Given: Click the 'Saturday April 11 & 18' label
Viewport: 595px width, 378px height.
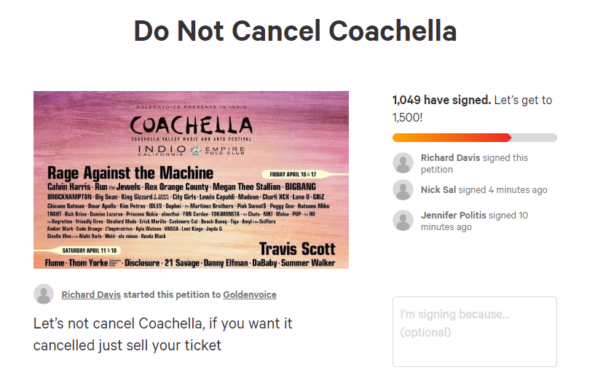Looking at the screenshot, I should 90,250.
